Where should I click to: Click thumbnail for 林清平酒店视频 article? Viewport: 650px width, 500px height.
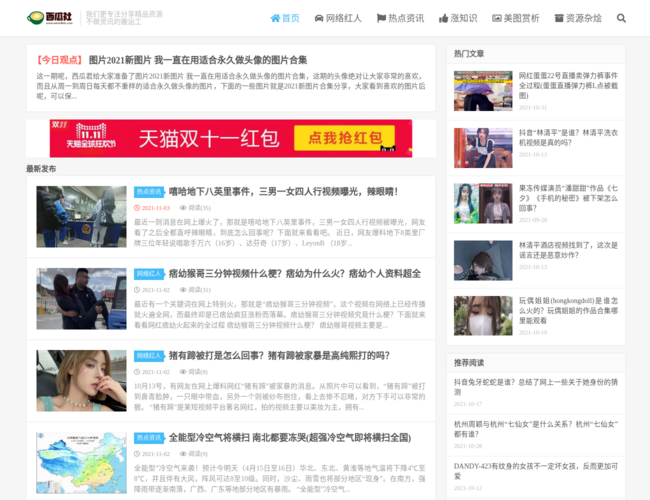pos(483,260)
